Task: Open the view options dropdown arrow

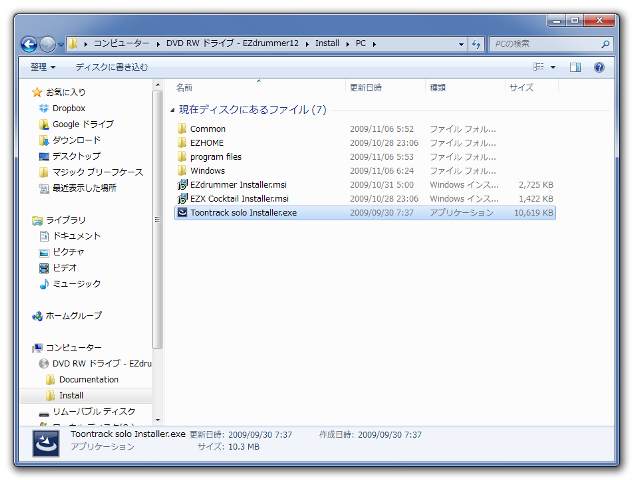Action: tap(553, 67)
